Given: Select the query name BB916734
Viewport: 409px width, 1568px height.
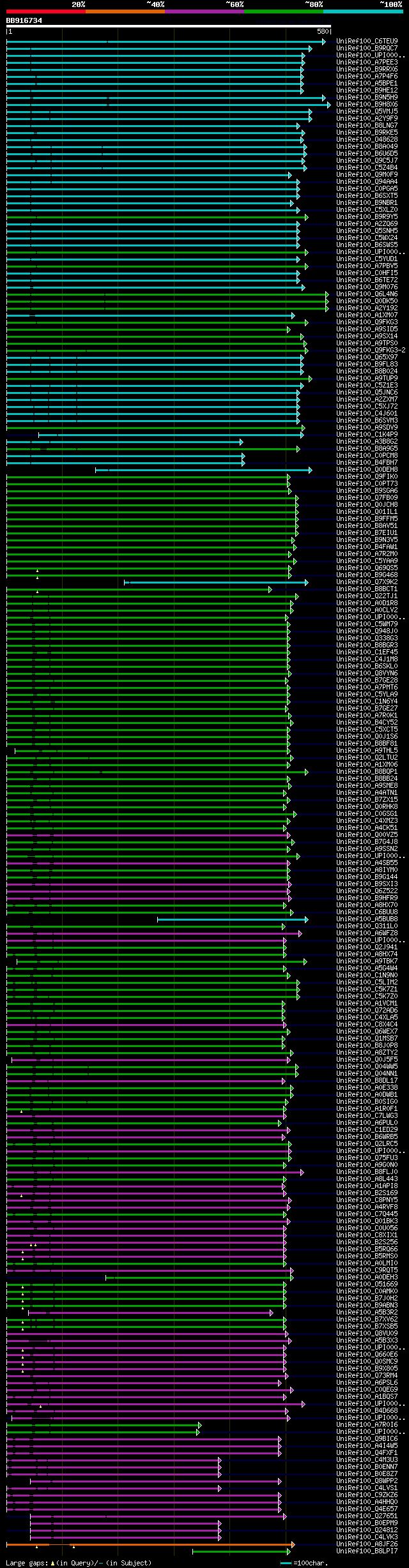Looking at the screenshot, I should tap(24, 20).
